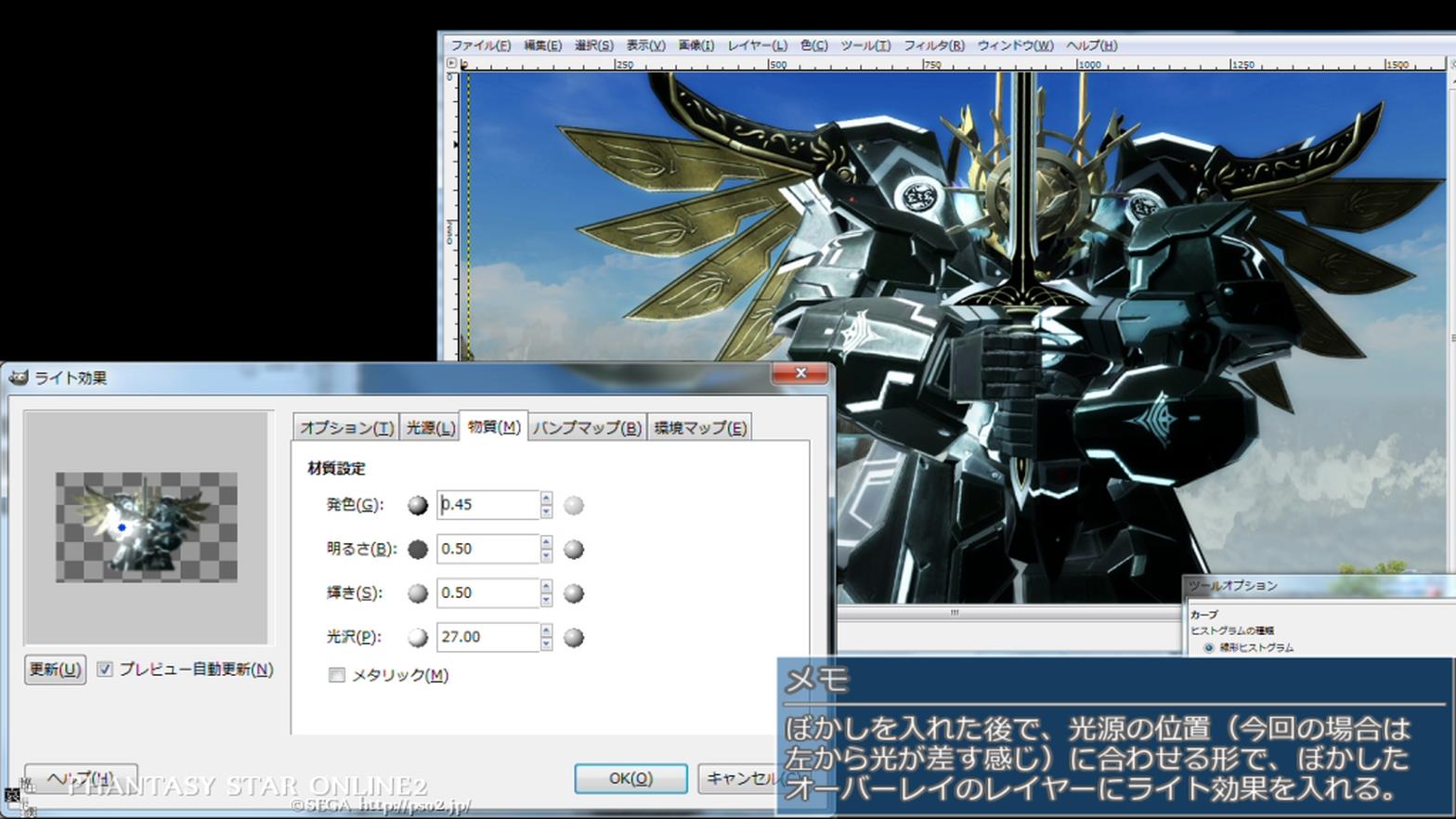The image size is (1456, 819).
Task: Switch to the 環境マップ(E) tab
Action: tap(699, 427)
